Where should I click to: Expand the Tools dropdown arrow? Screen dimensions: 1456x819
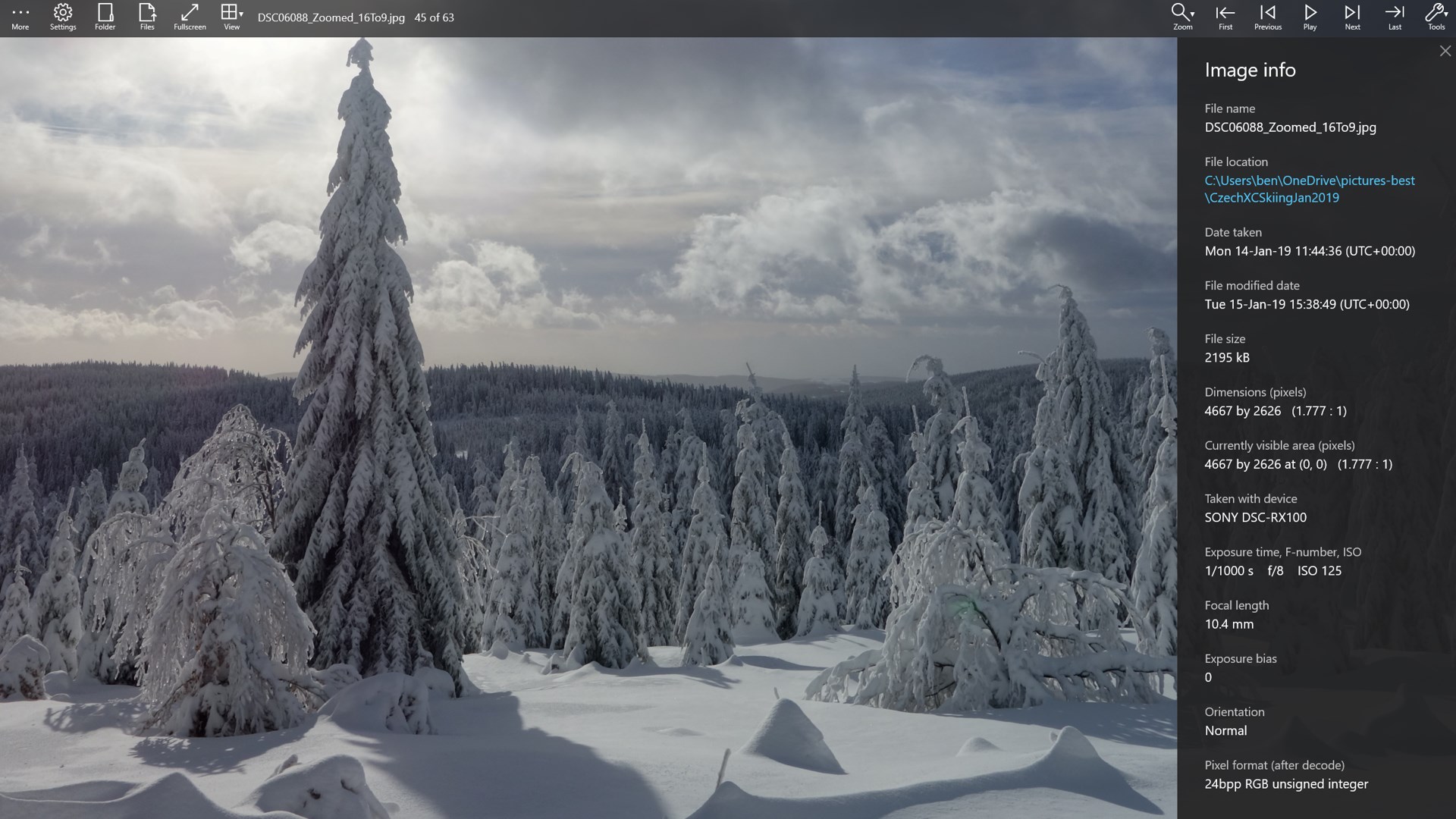point(1445,15)
